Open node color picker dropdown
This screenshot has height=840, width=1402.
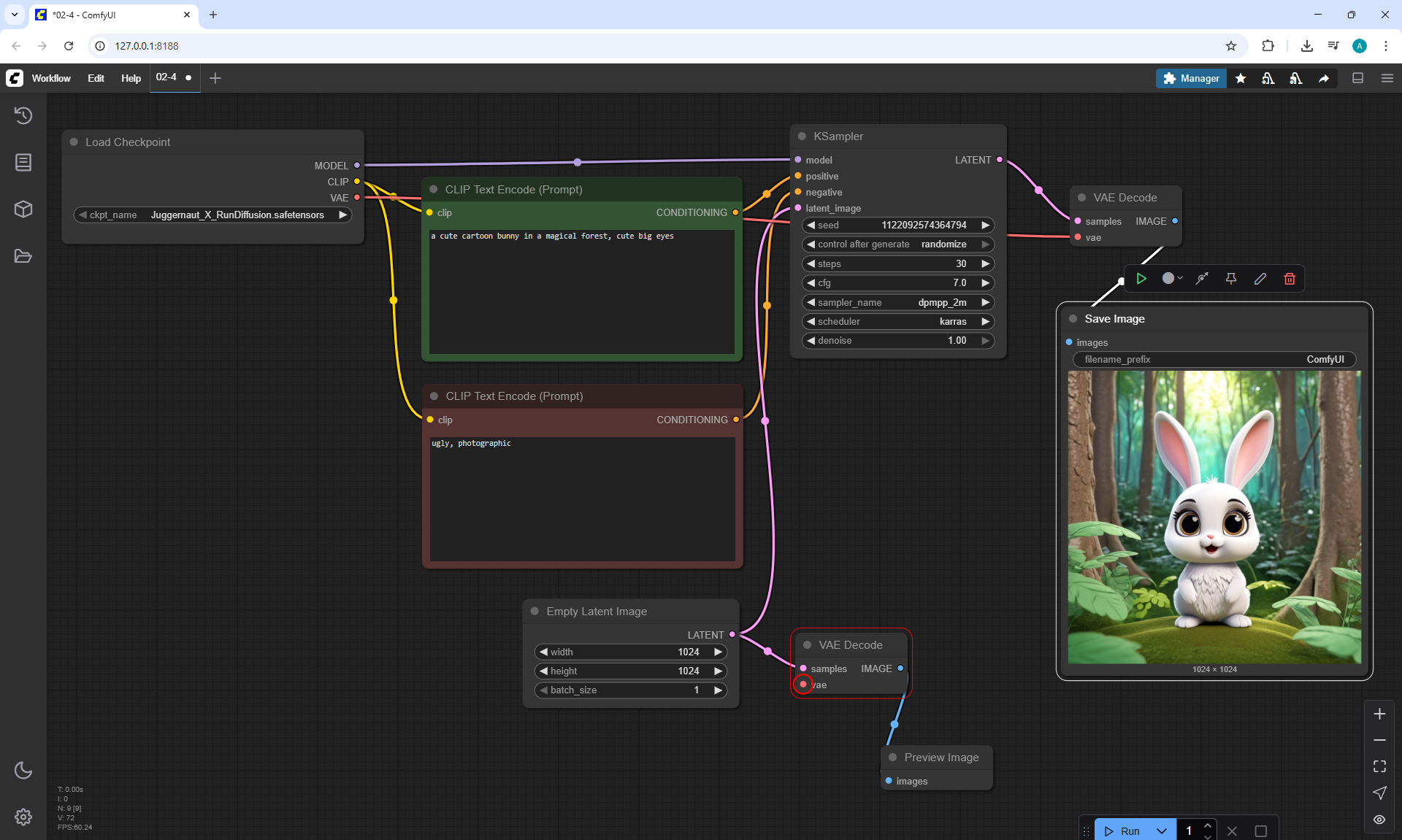pos(1172,279)
